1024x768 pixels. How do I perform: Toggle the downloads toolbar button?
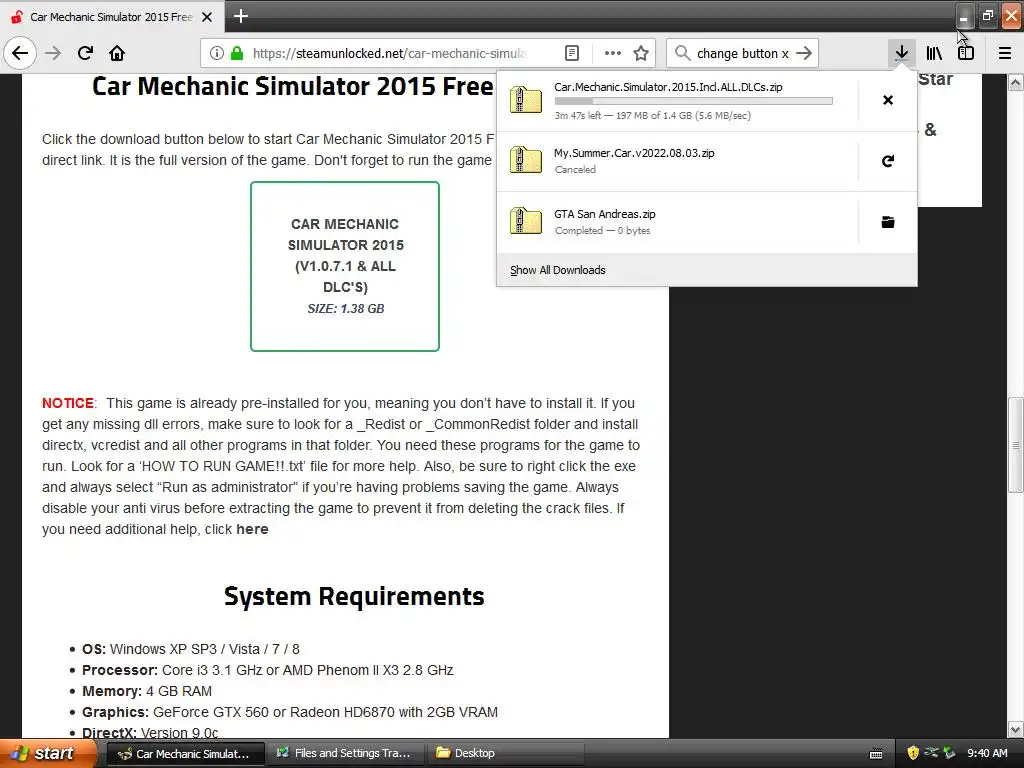pos(901,53)
